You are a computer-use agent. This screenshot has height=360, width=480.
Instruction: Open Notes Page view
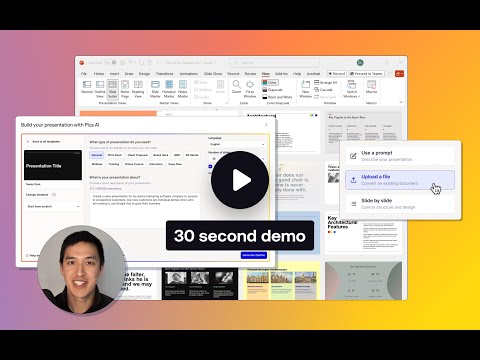tap(125, 89)
